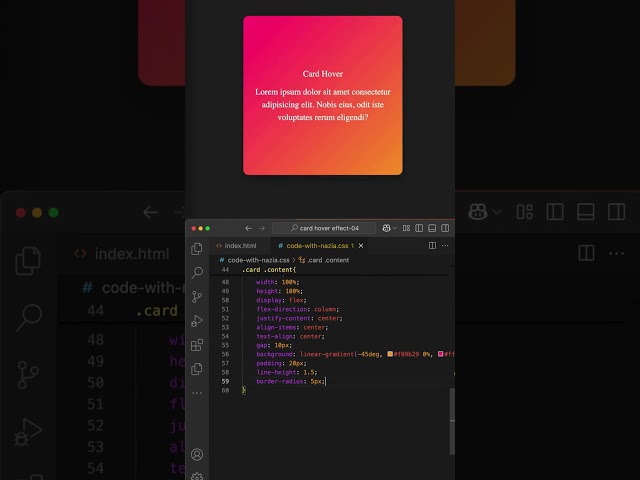Click the front editor's vertical scrollbar thumb
Image resolution: width=640 pixels, height=480 pixels.
pos(452,421)
